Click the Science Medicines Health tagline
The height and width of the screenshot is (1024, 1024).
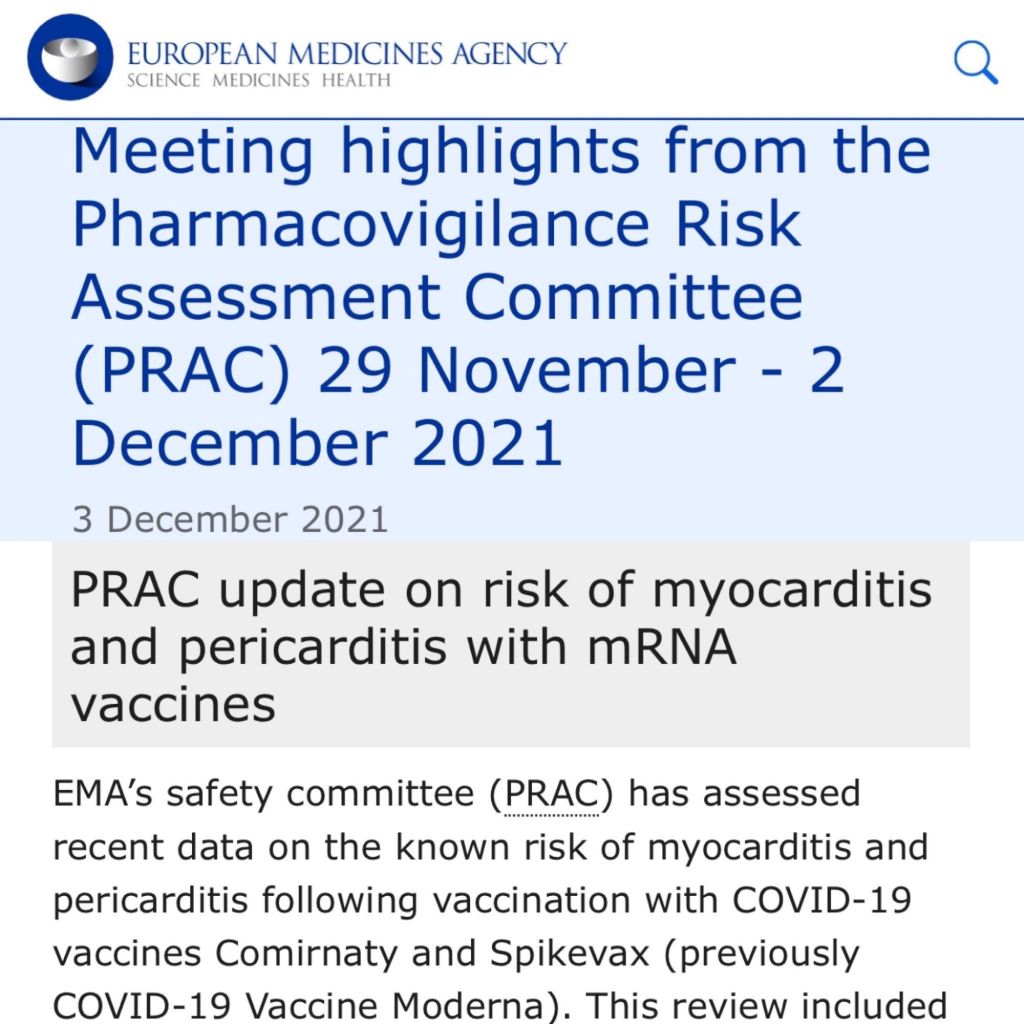pyautogui.click(x=258, y=80)
